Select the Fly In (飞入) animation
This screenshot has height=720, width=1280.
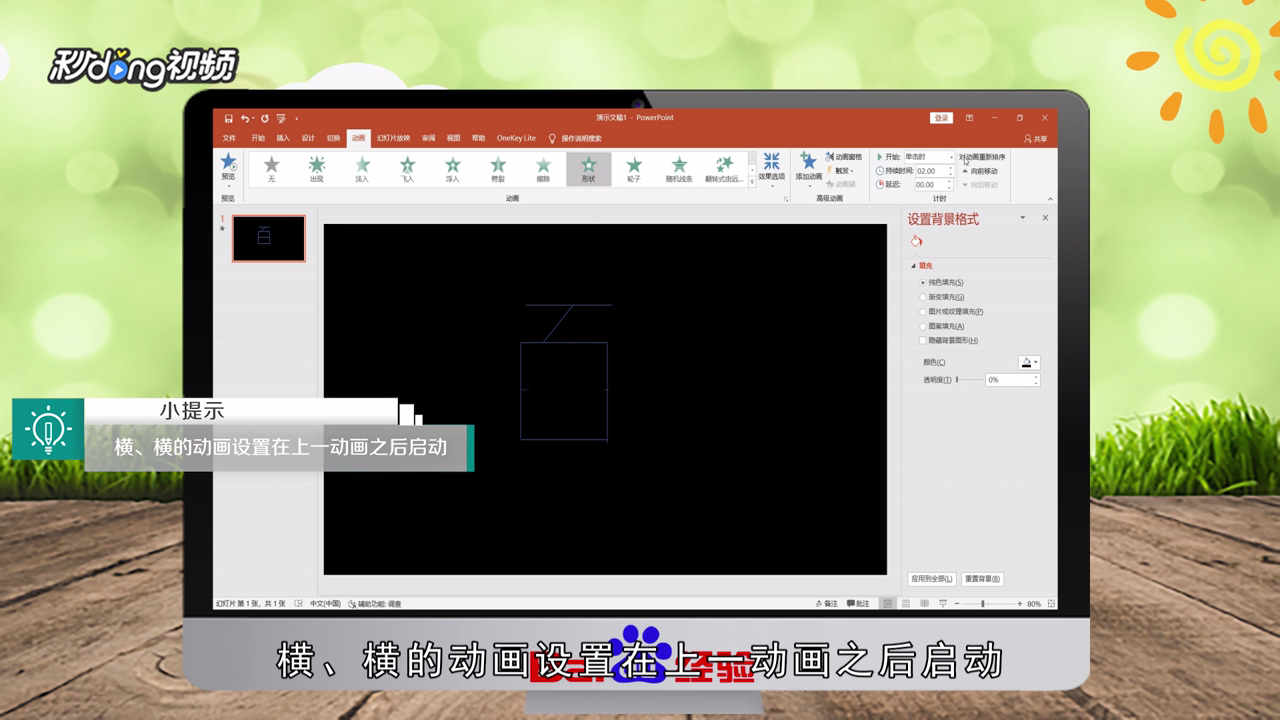point(407,169)
